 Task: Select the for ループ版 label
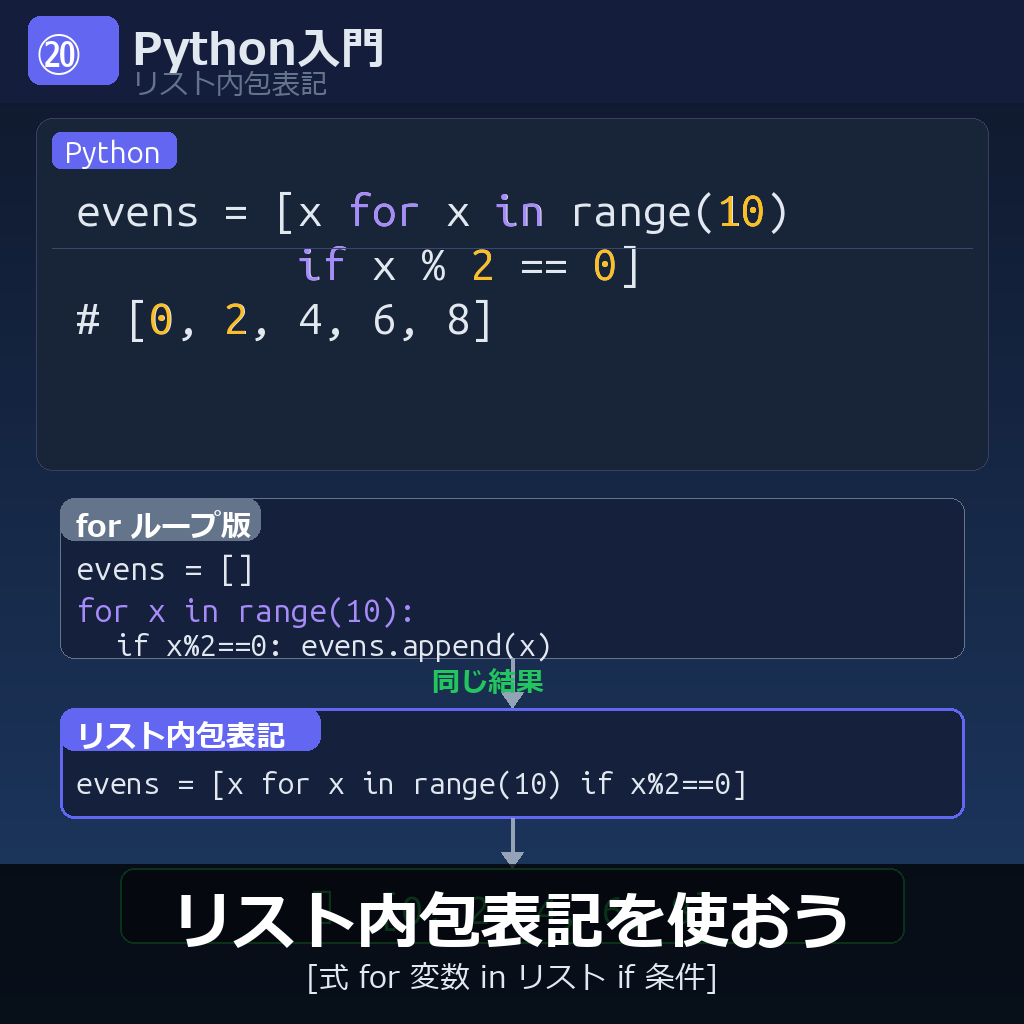161,522
